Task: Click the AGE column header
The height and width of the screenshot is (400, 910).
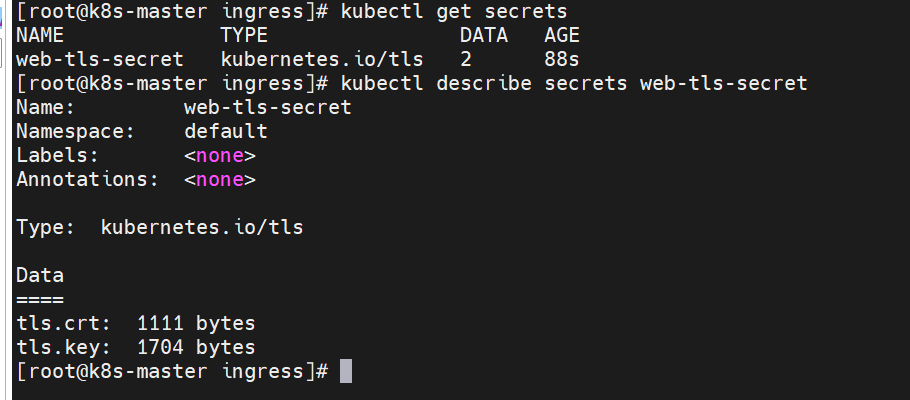Action: click(x=562, y=35)
